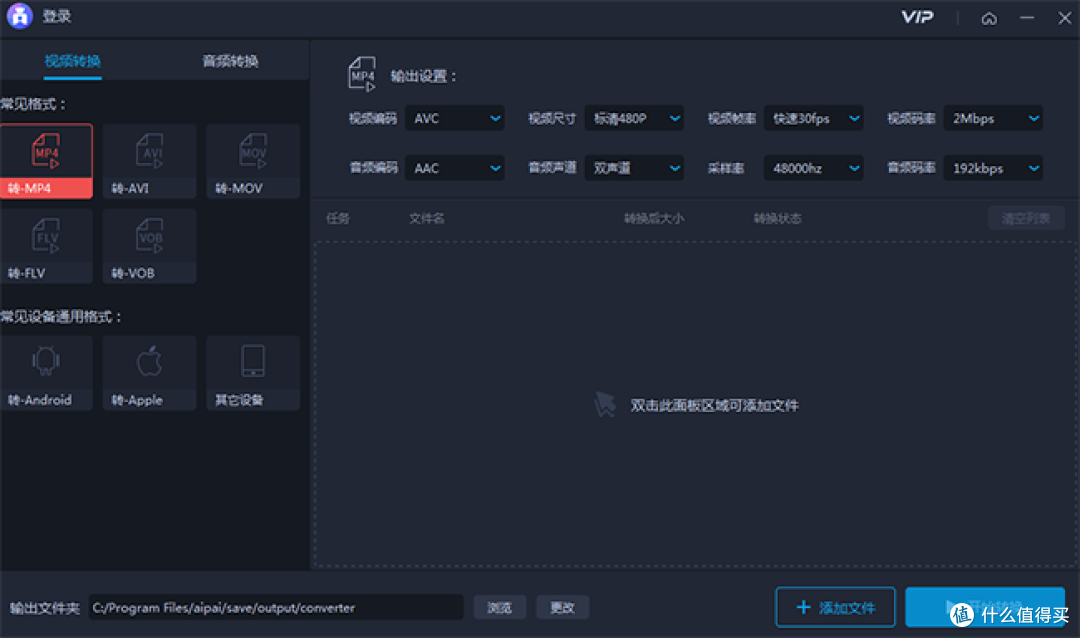Click the 添加文件 button
This screenshot has width=1080, height=638.
[x=835, y=608]
